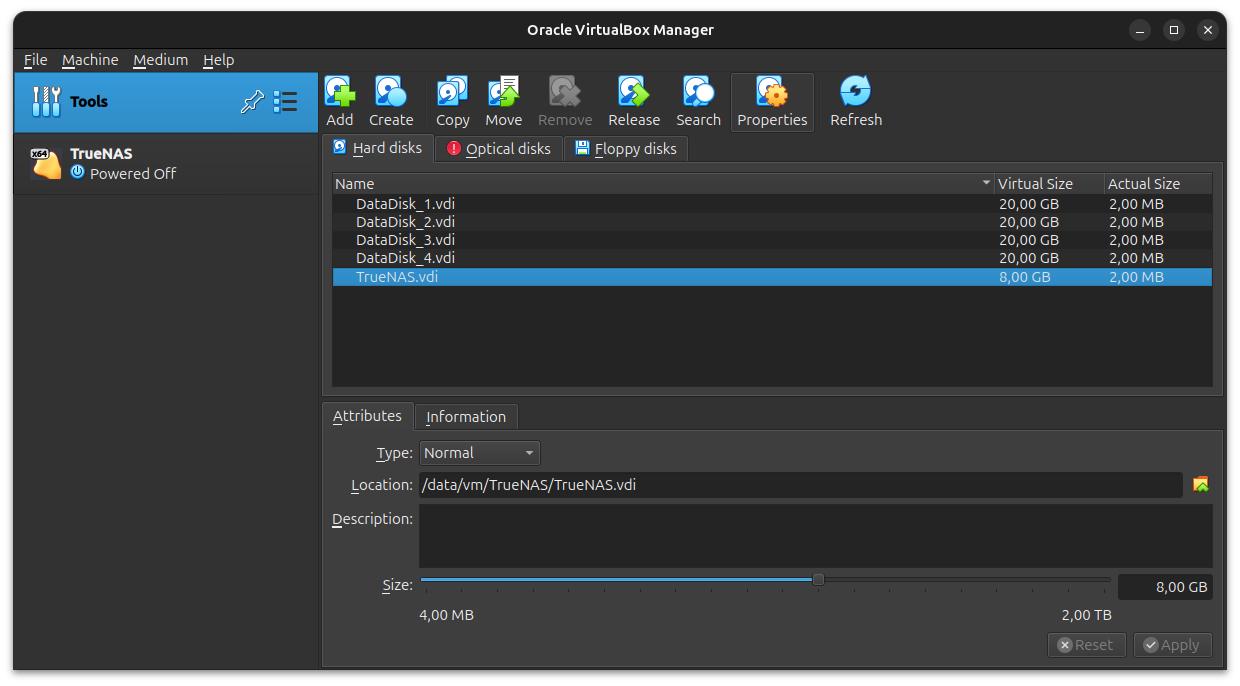The width and height of the screenshot is (1240, 686).
Task: Click the disk Size slider handle
Action: point(818,580)
